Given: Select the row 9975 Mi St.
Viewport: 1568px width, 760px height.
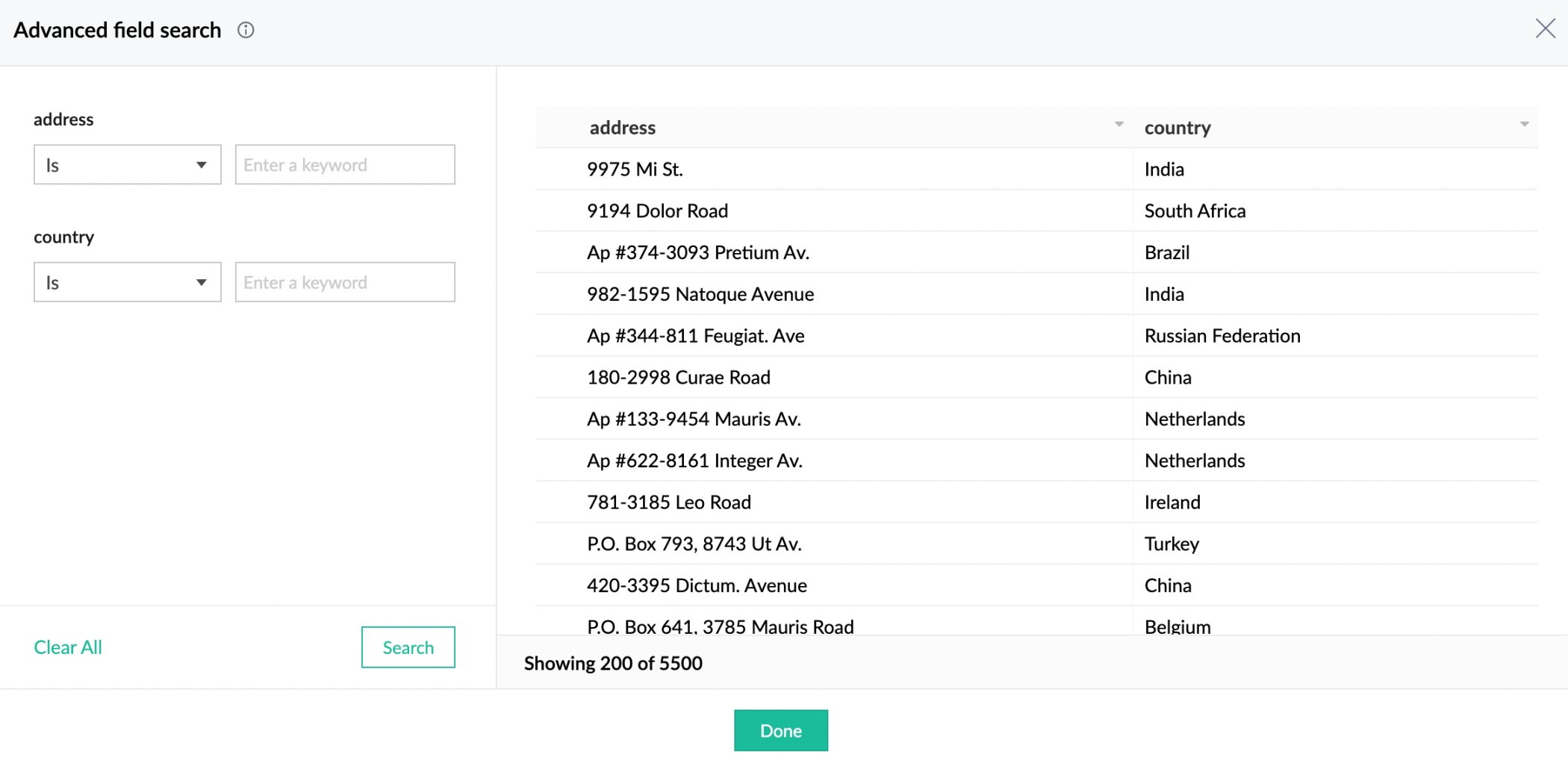Looking at the screenshot, I should coord(635,169).
